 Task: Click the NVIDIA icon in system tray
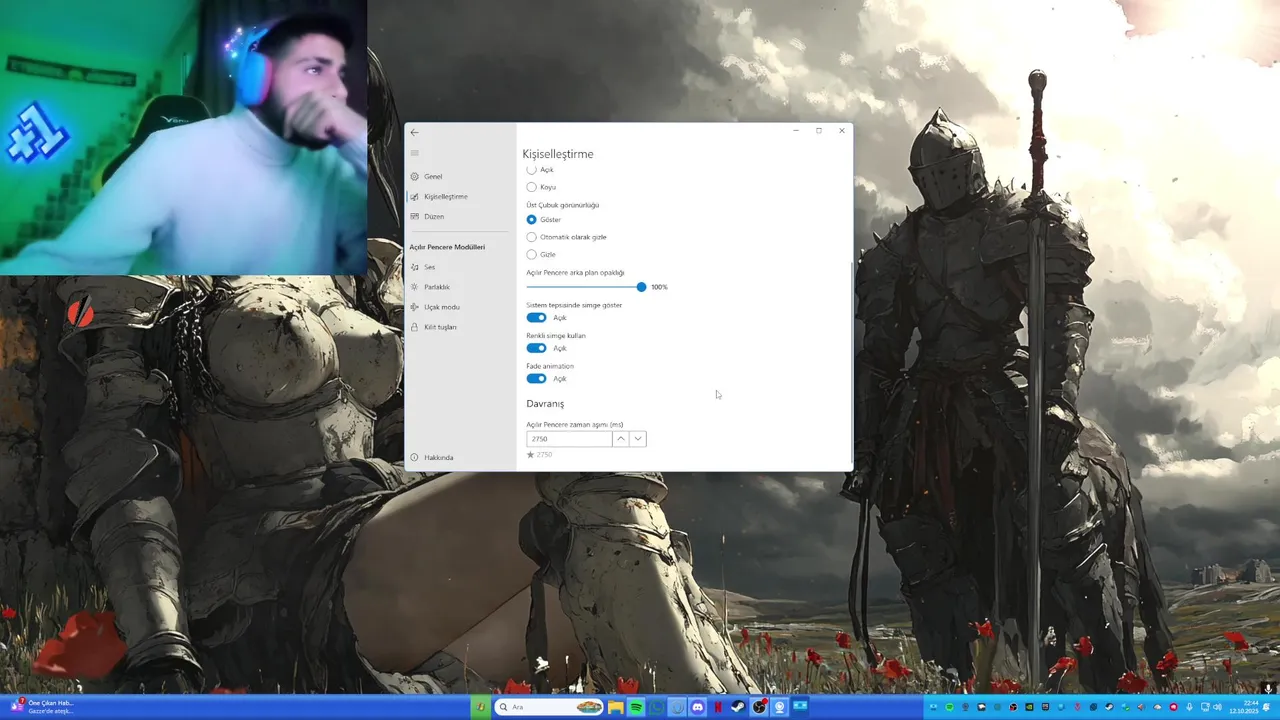(1029, 707)
